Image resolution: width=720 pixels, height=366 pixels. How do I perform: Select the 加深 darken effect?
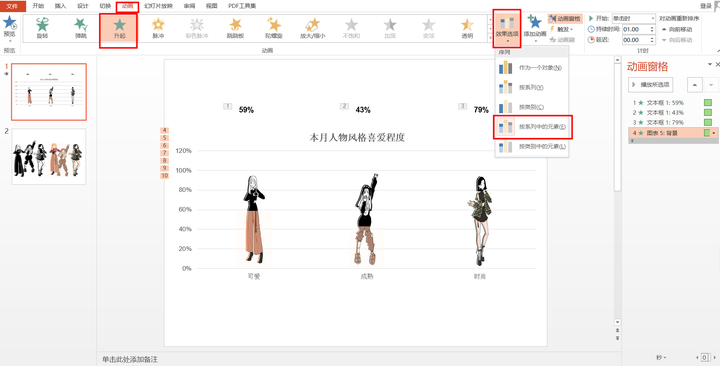(390, 28)
